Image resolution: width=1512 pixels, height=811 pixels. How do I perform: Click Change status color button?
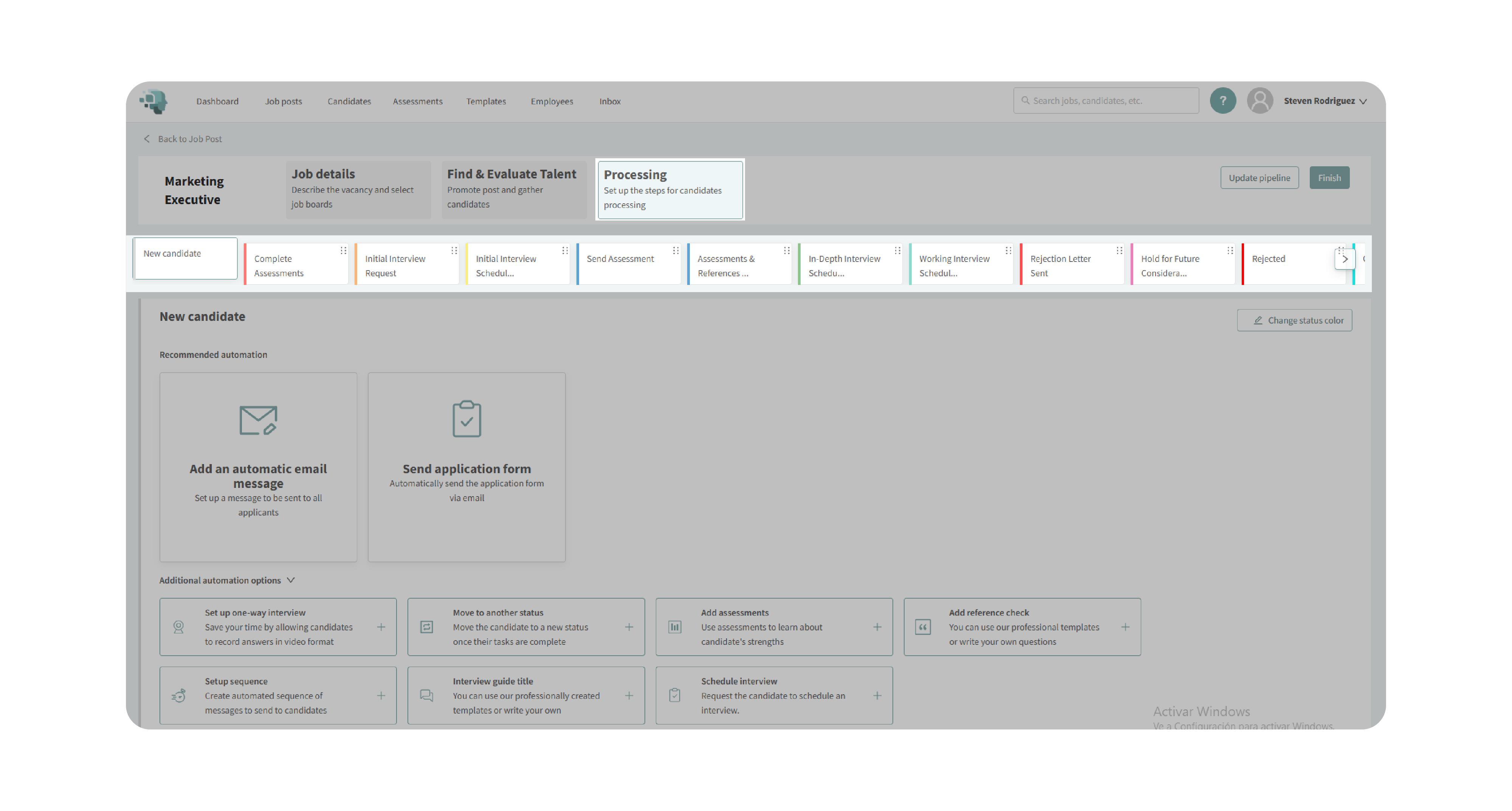point(1294,320)
